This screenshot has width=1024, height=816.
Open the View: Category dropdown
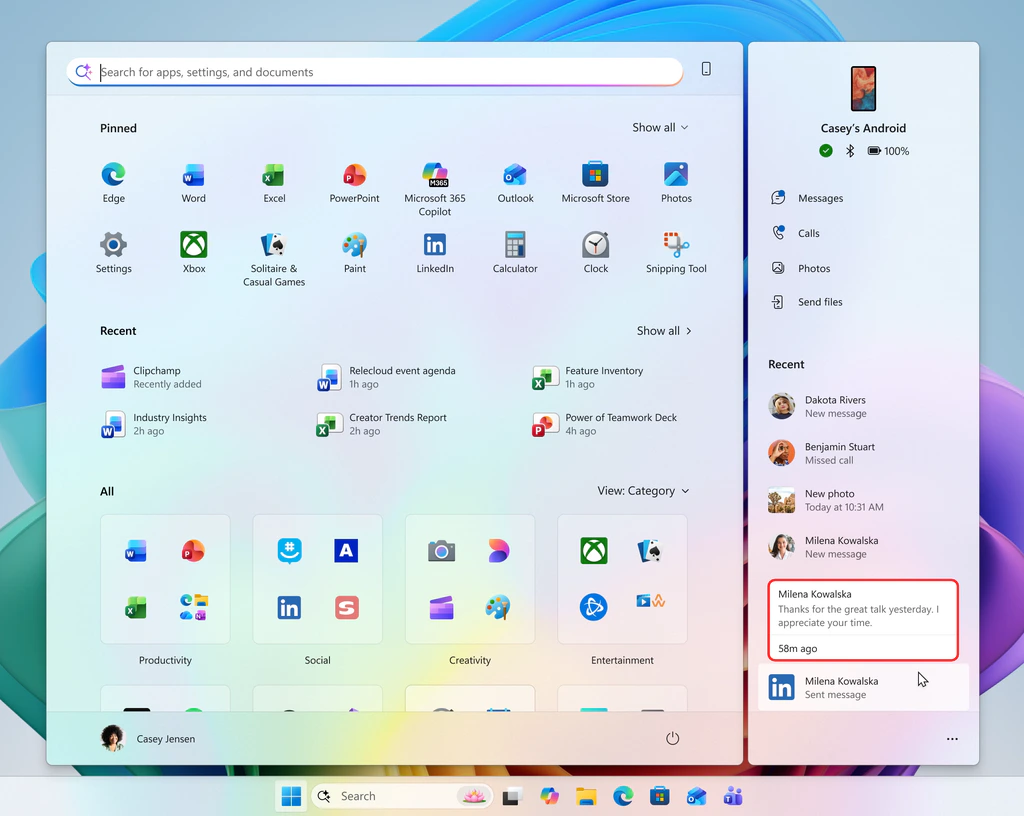[643, 491]
